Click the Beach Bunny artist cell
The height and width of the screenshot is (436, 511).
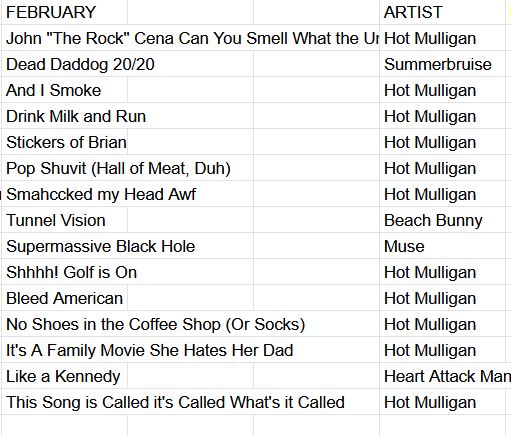point(442,220)
